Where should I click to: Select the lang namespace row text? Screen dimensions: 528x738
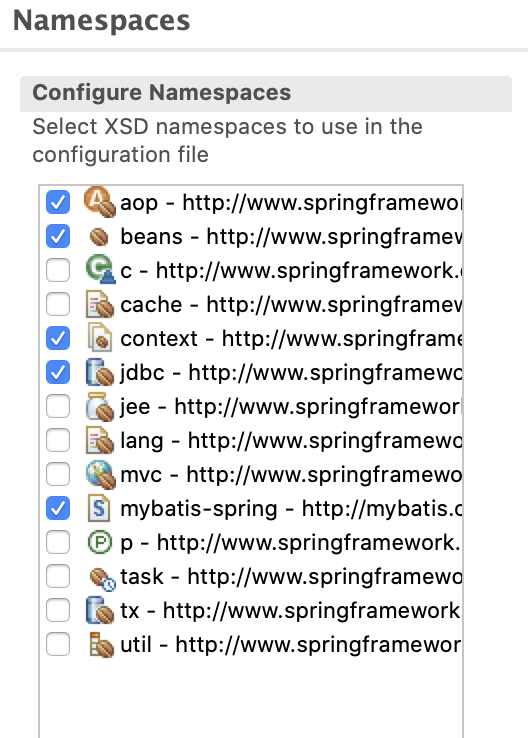click(290, 441)
